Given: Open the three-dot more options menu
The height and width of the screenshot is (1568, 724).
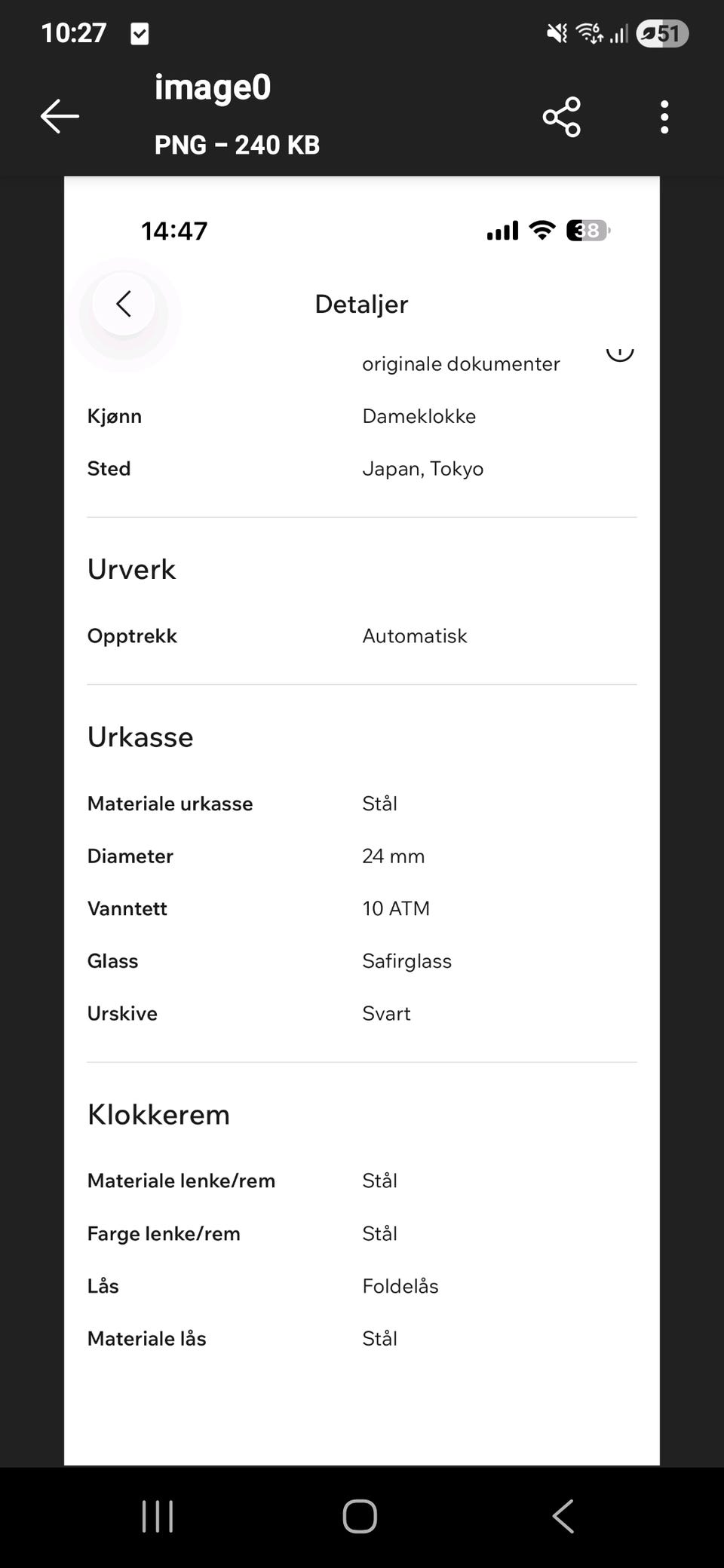Looking at the screenshot, I should click(x=664, y=117).
